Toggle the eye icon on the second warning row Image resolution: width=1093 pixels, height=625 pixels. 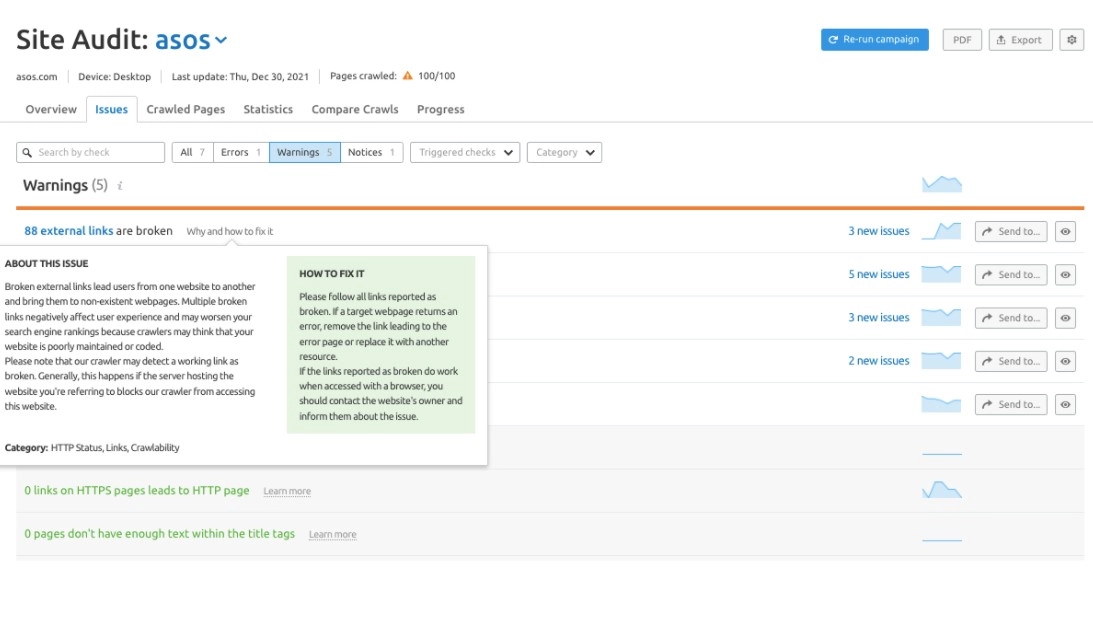coord(1064,274)
